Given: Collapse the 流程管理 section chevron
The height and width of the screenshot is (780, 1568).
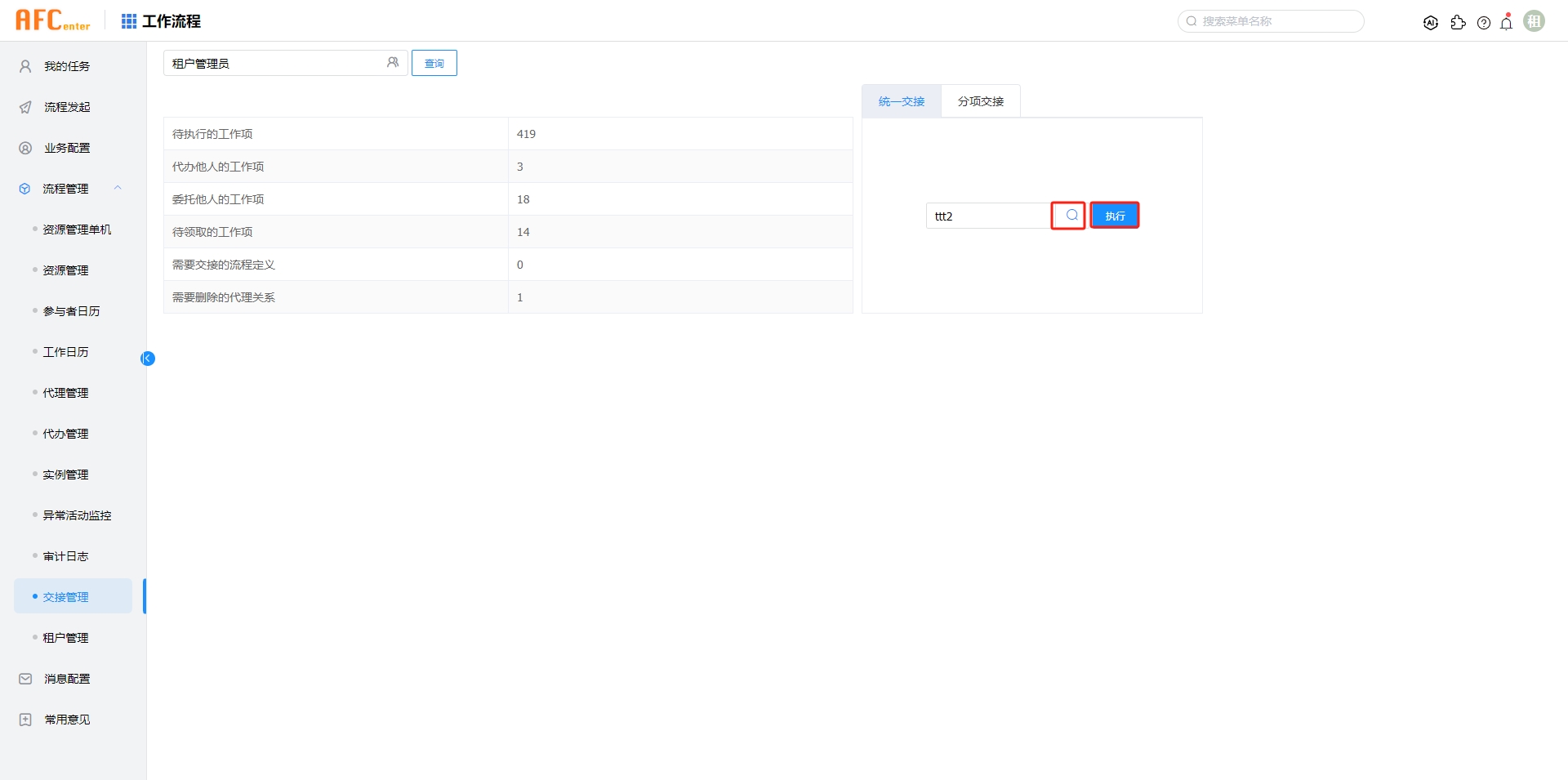Looking at the screenshot, I should pyautogui.click(x=118, y=188).
